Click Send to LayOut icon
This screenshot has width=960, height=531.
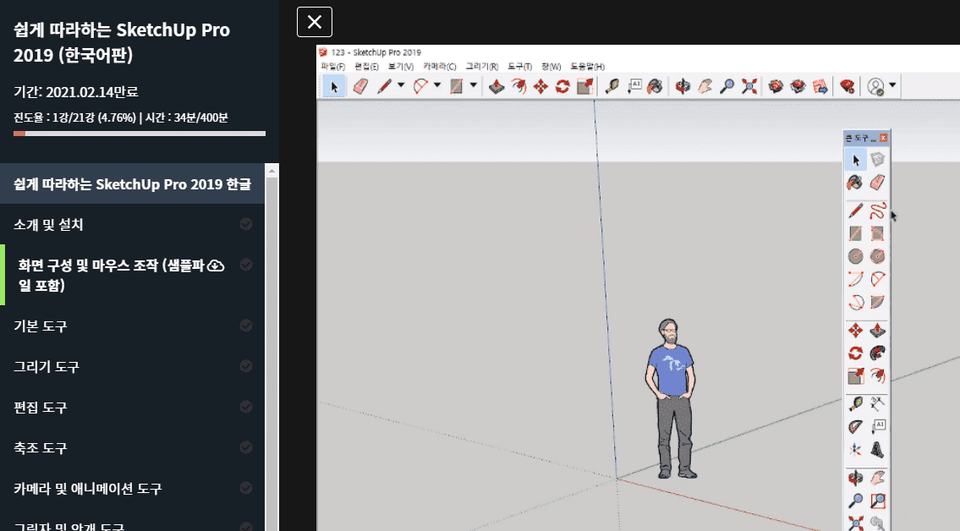point(820,86)
